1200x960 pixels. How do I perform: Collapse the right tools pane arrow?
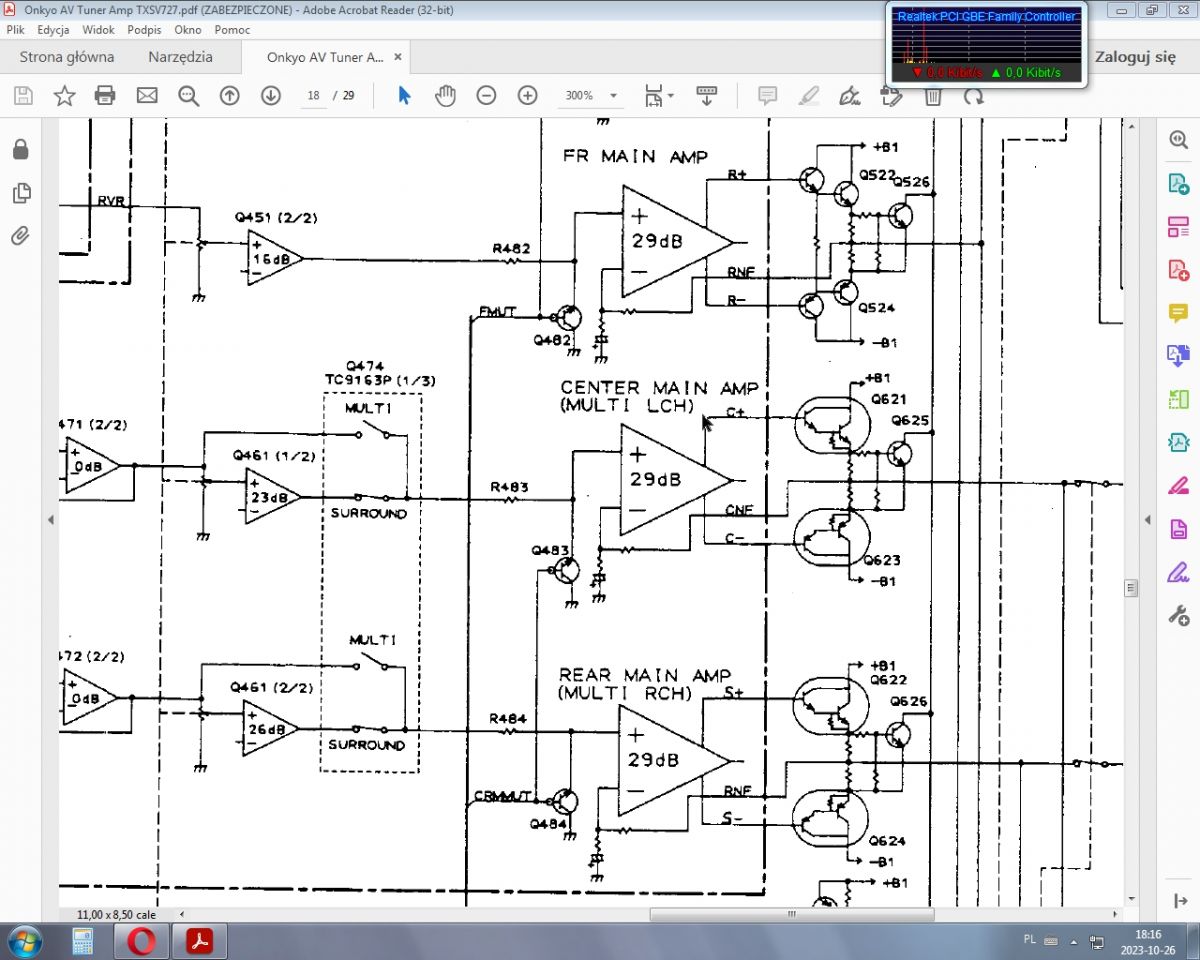(x=1148, y=520)
